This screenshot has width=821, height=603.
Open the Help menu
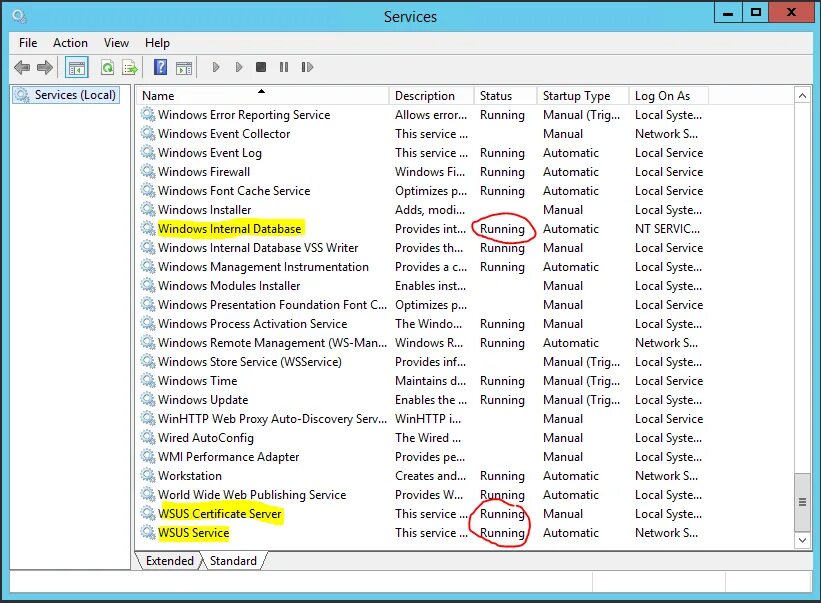[x=157, y=43]
